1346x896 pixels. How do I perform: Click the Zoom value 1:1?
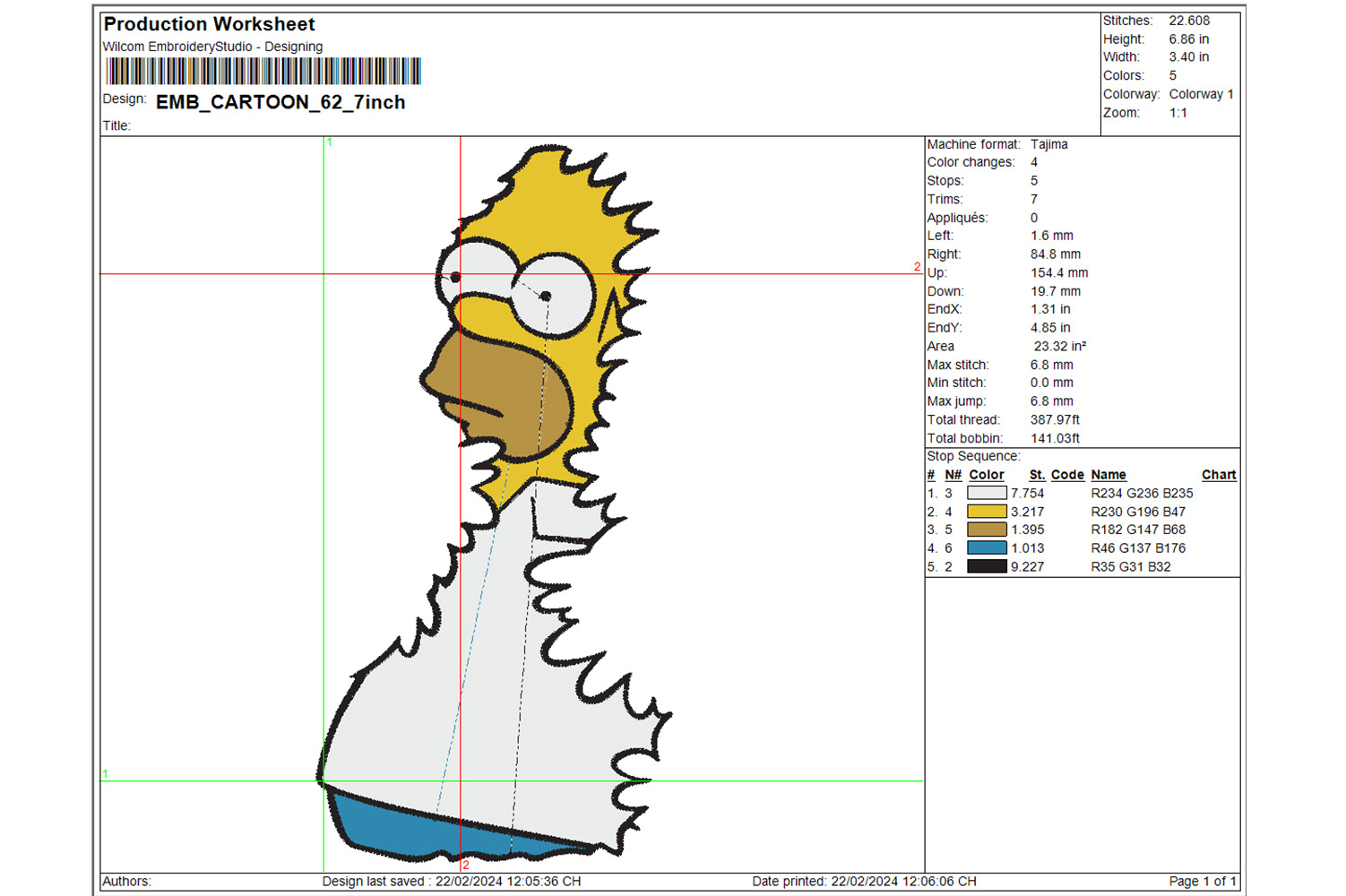(1178, 113)
